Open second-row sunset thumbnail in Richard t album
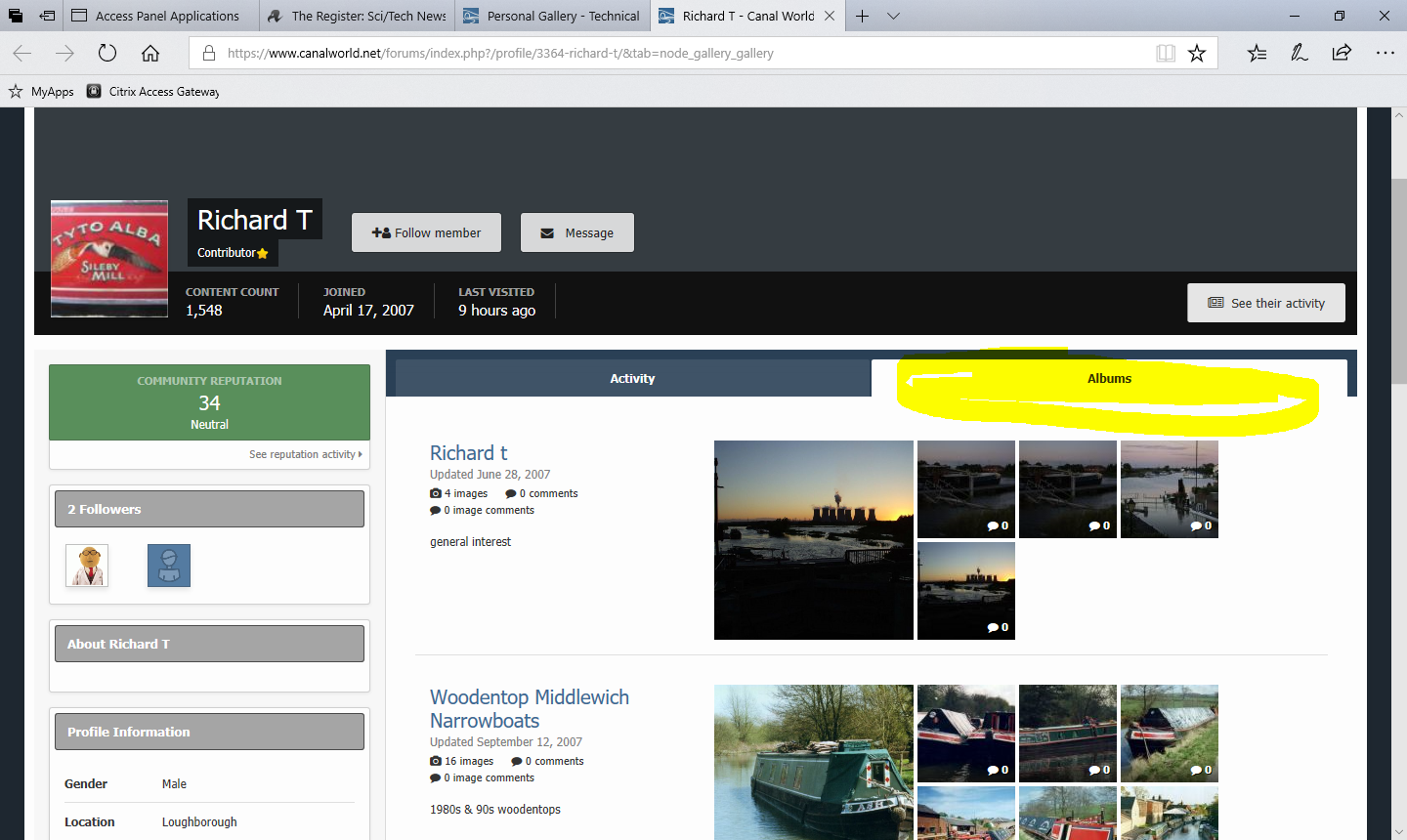 point(966,591)
